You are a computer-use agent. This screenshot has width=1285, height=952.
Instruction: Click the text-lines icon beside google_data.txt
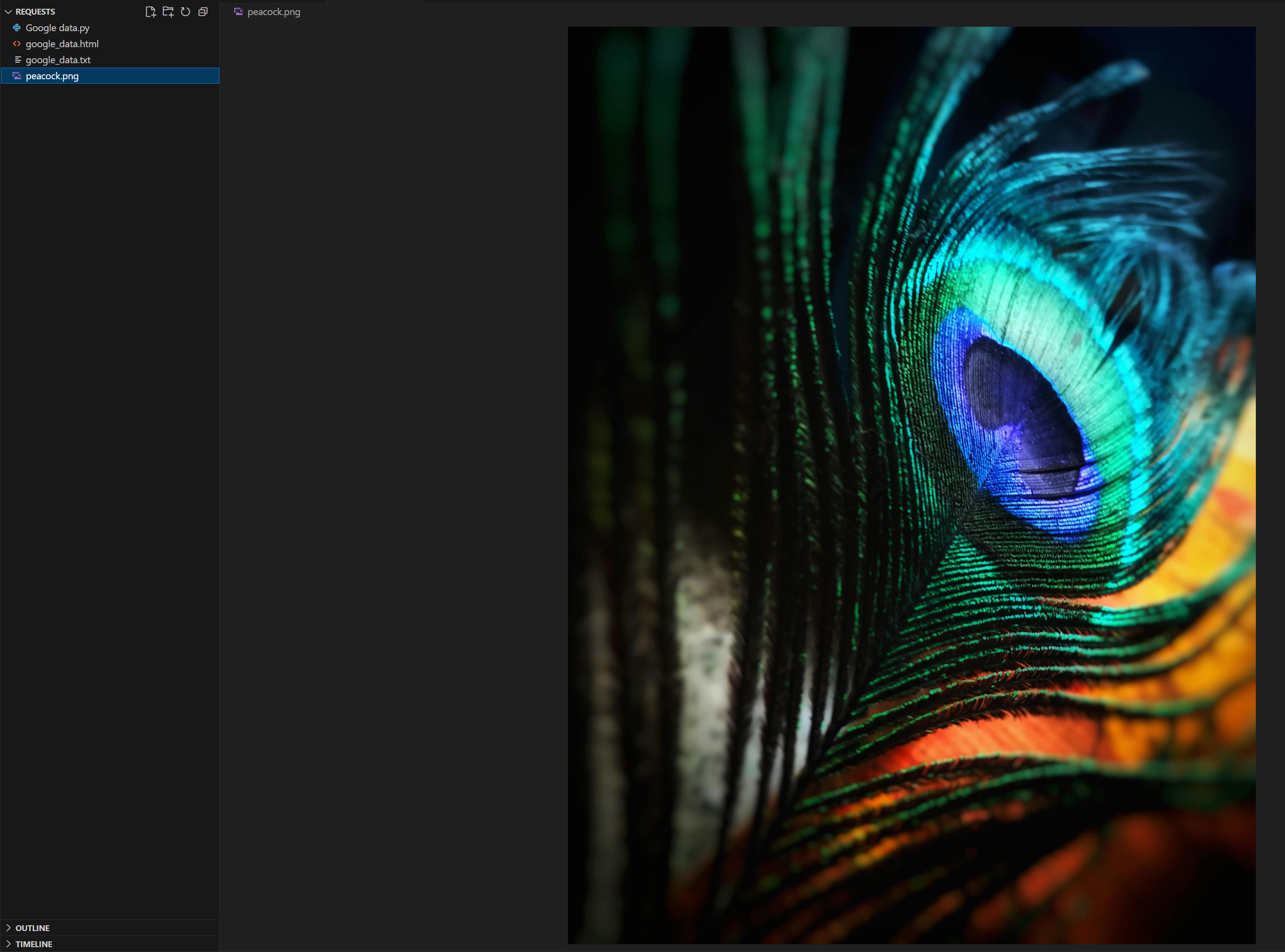tap(18, 60)
